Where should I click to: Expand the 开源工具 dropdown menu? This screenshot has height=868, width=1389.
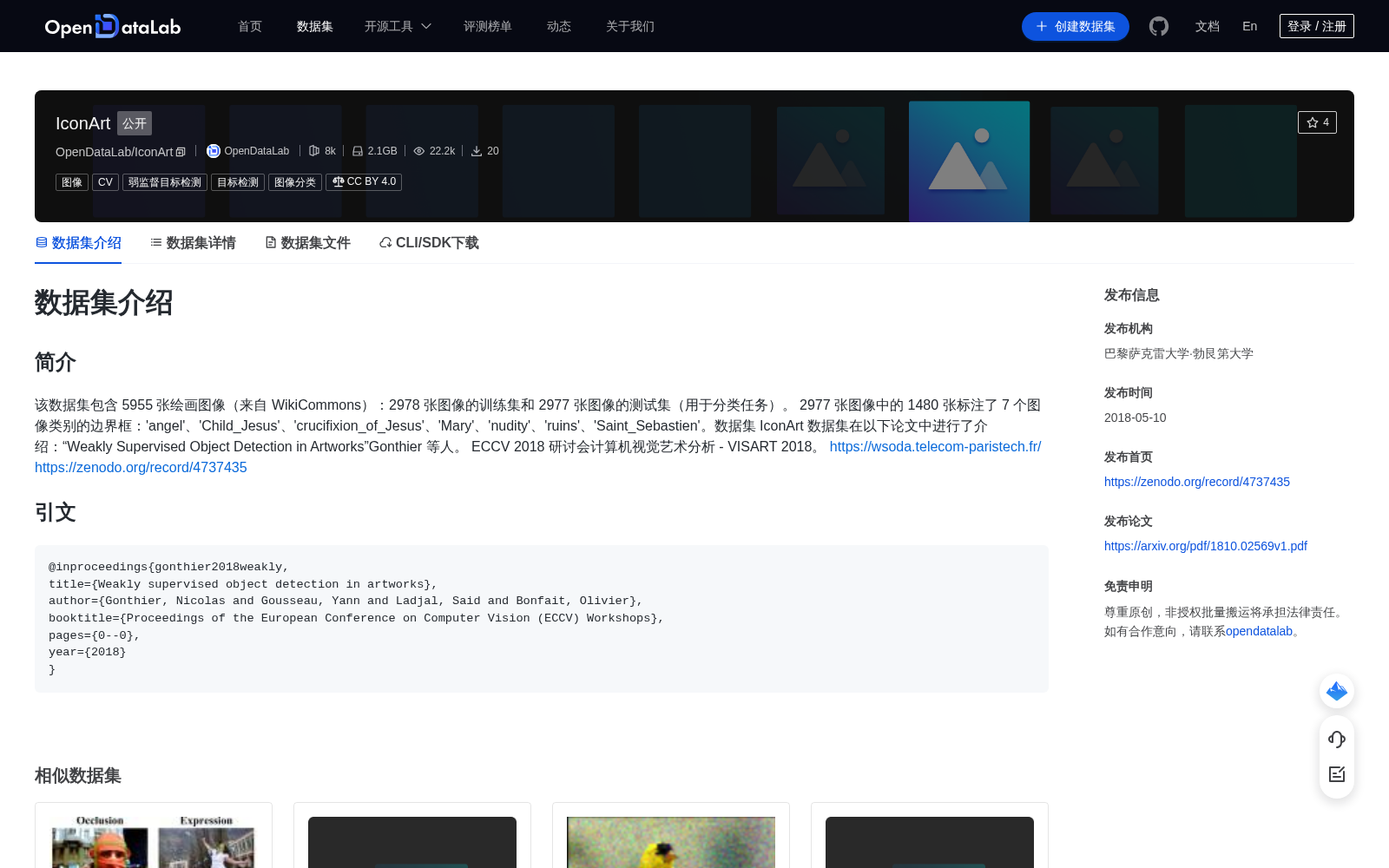(398, 26)
